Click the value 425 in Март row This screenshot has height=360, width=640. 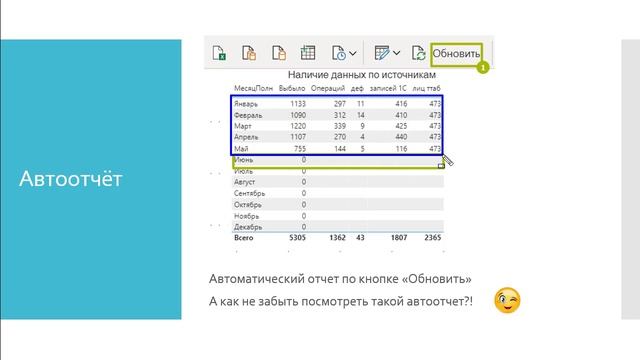tap(401, 126)
